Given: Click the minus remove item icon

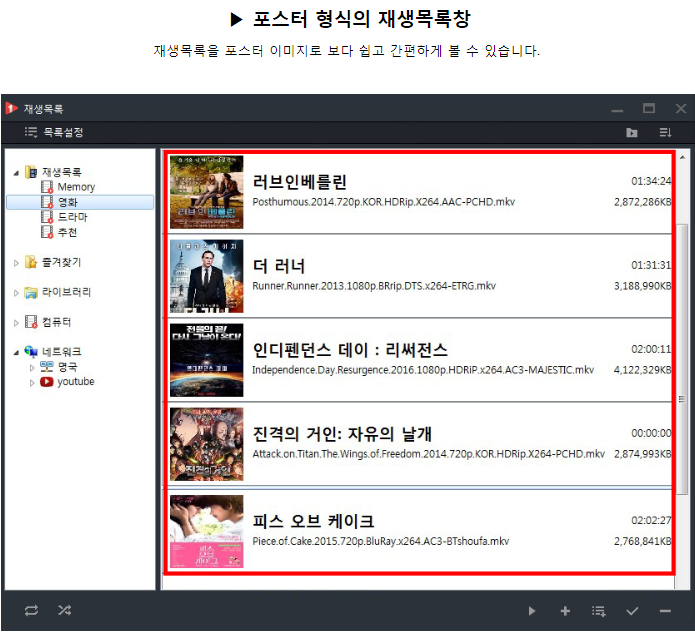Looking at the screenshot, I should 665,611.
